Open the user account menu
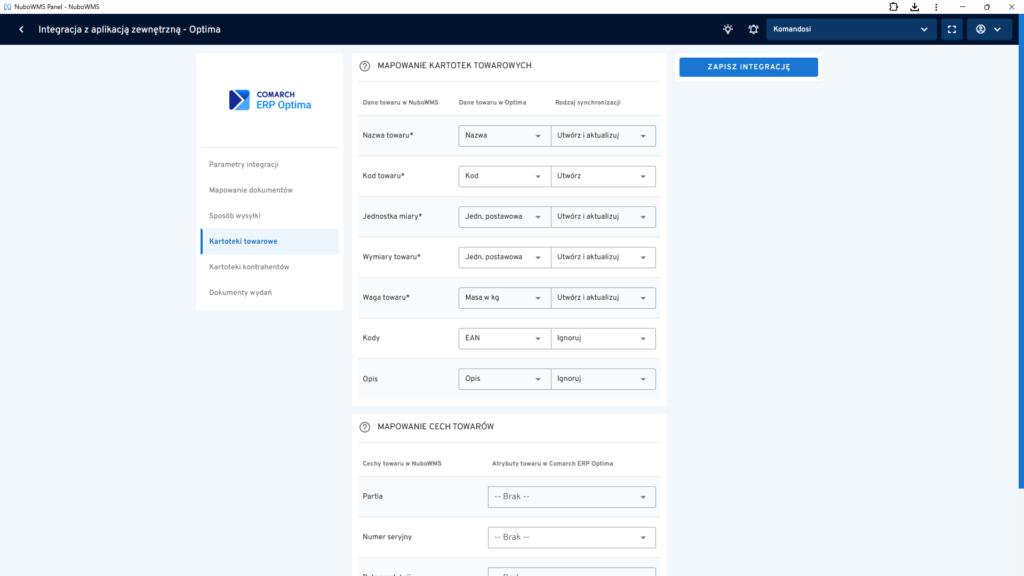Screen dimensions: 1024x576 pos(988,29)
